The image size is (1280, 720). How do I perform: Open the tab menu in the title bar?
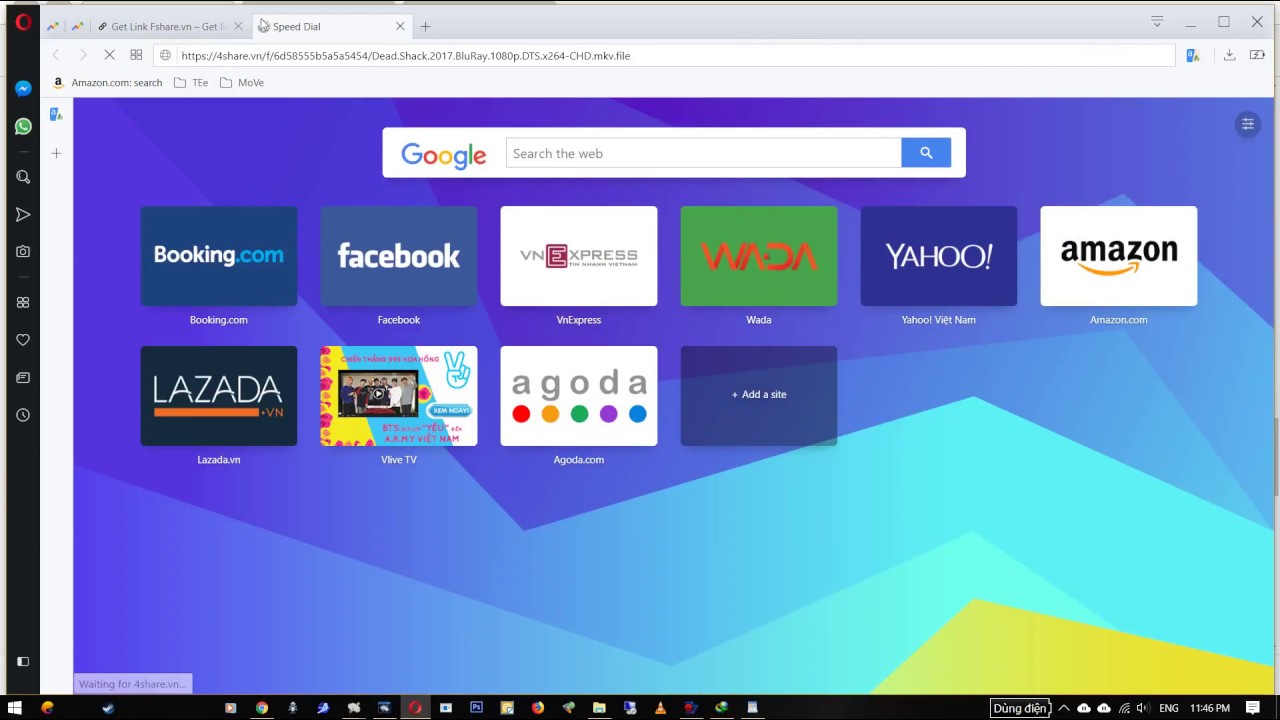tap(1157, 22)
